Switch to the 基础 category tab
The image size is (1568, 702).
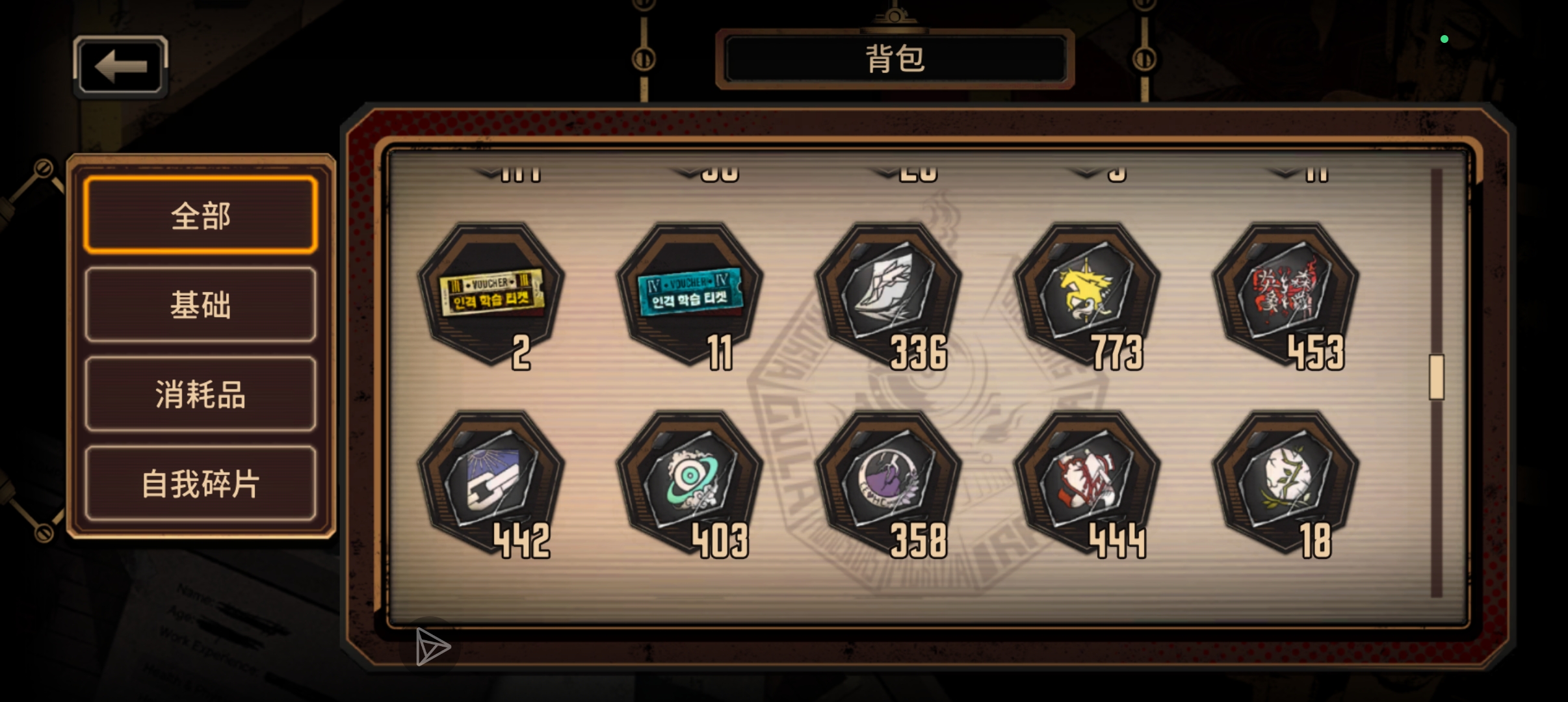point(201,304)
